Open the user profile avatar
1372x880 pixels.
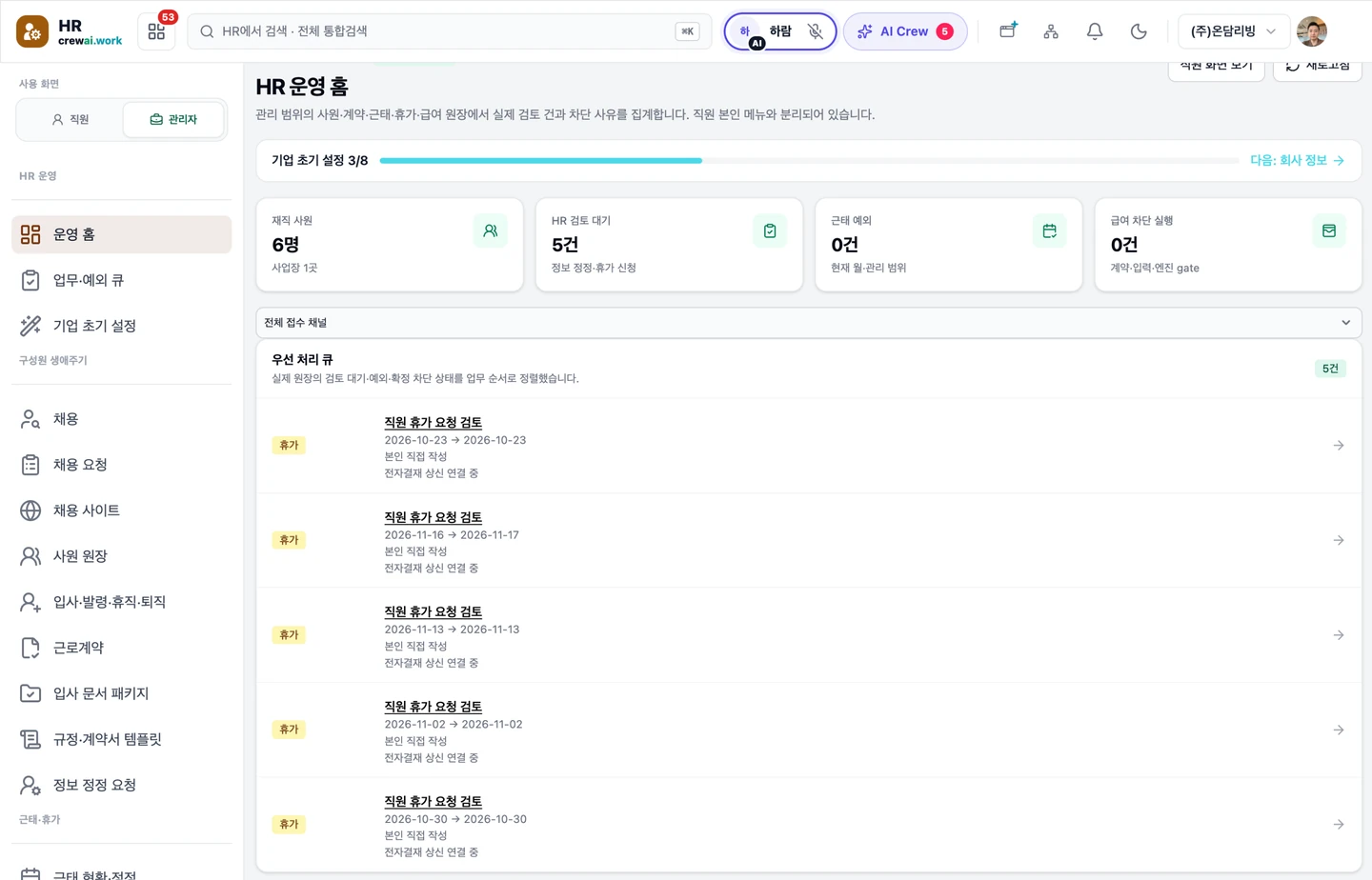tap(1312, 31)
